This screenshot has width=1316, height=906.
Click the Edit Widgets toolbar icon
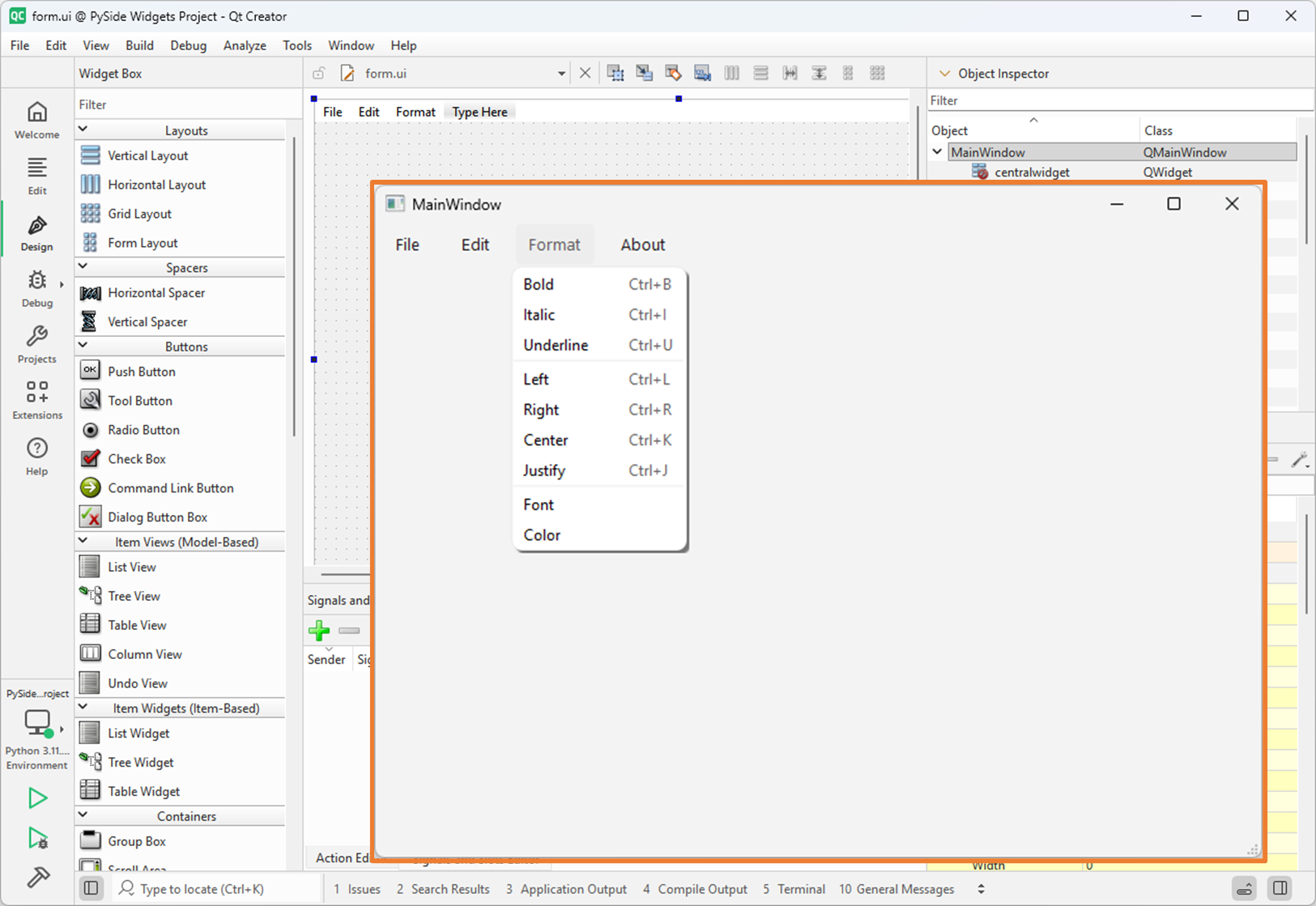pos(615,74)
